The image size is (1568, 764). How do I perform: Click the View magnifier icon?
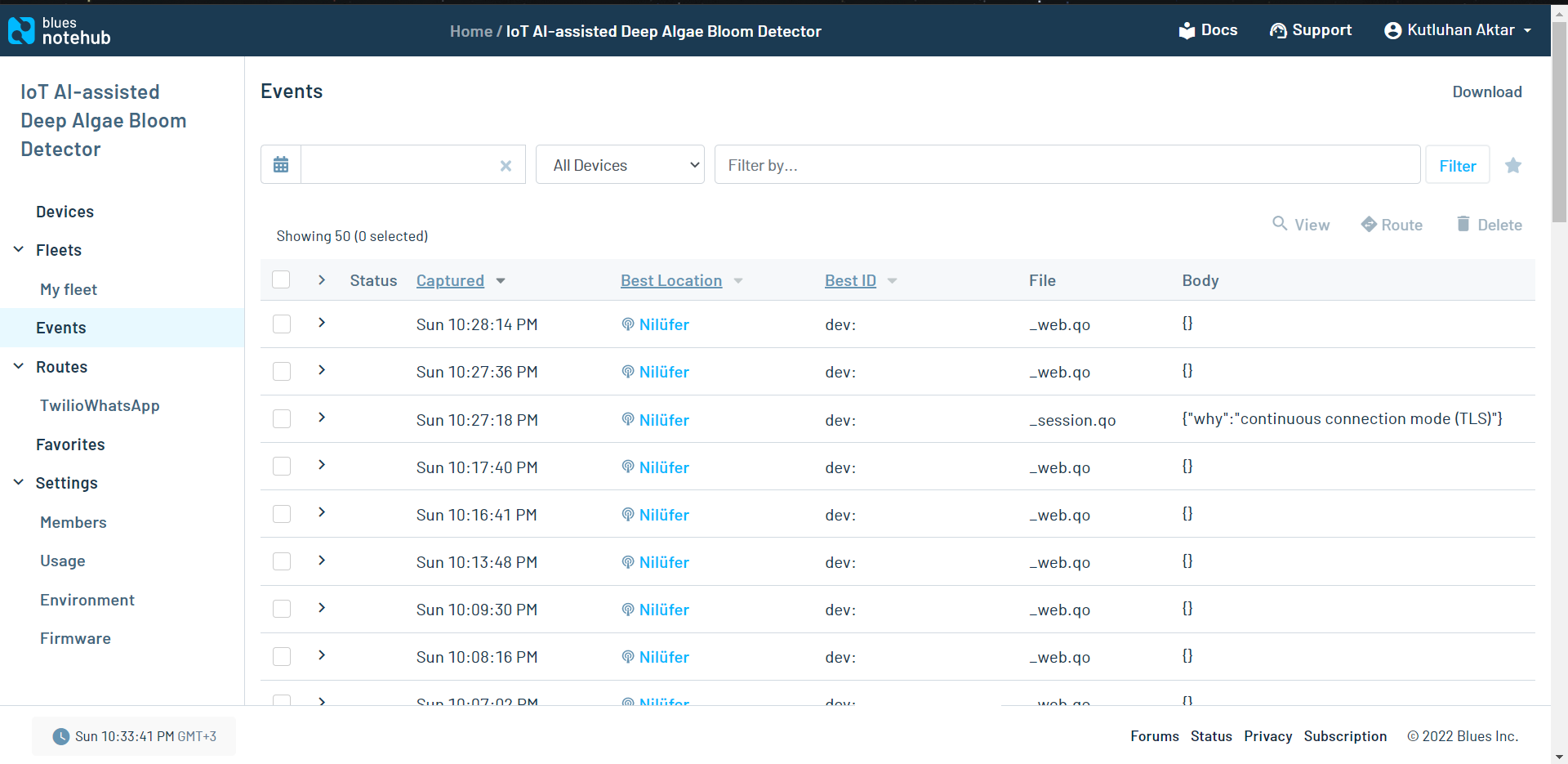(1280, 224)
